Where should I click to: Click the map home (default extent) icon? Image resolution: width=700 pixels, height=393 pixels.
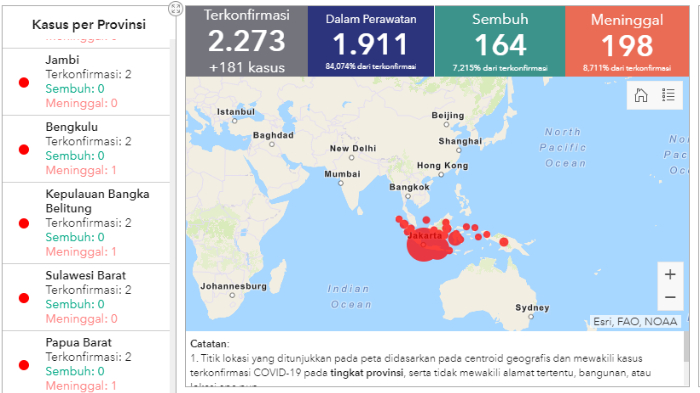(641, 95)
